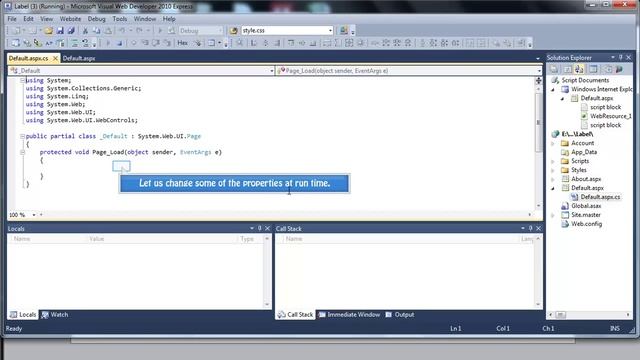Open the Website menu
The image size is (640, 360).
click(70, 19)
